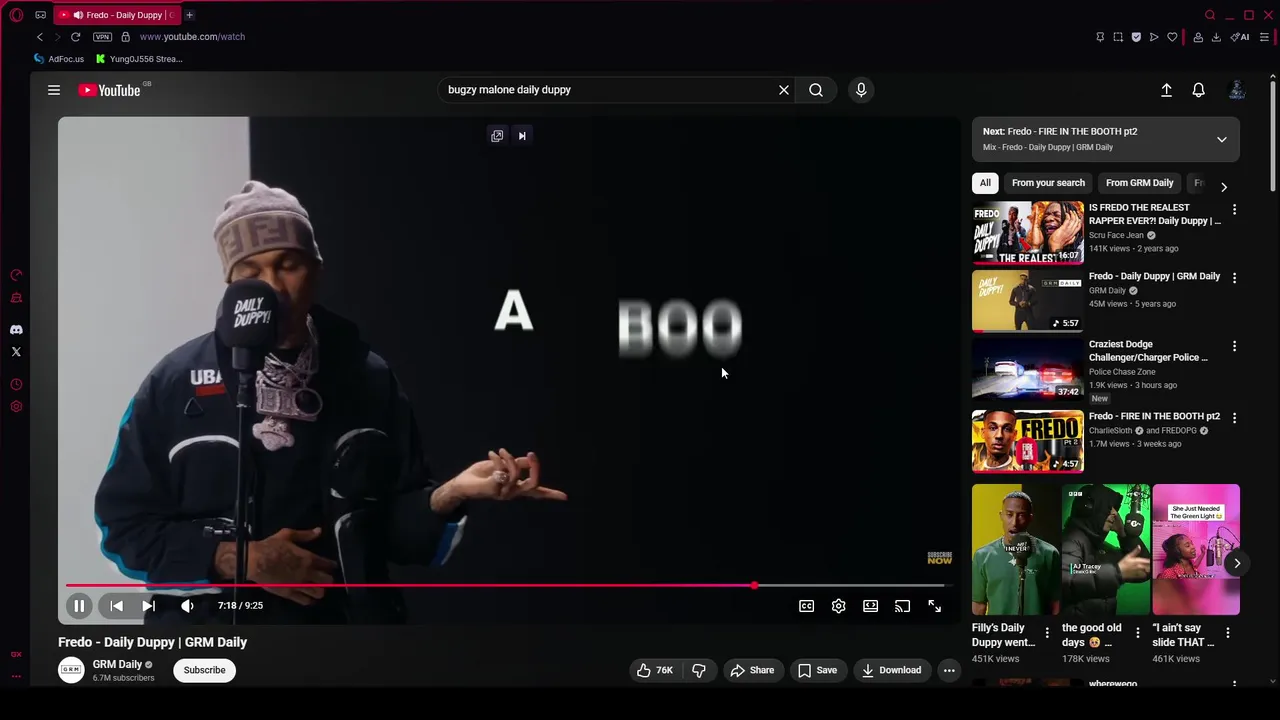The width and height of the screenshot is (1280, 720).
Task: Toggle closed captions
Action: click(x=806, y=606)
